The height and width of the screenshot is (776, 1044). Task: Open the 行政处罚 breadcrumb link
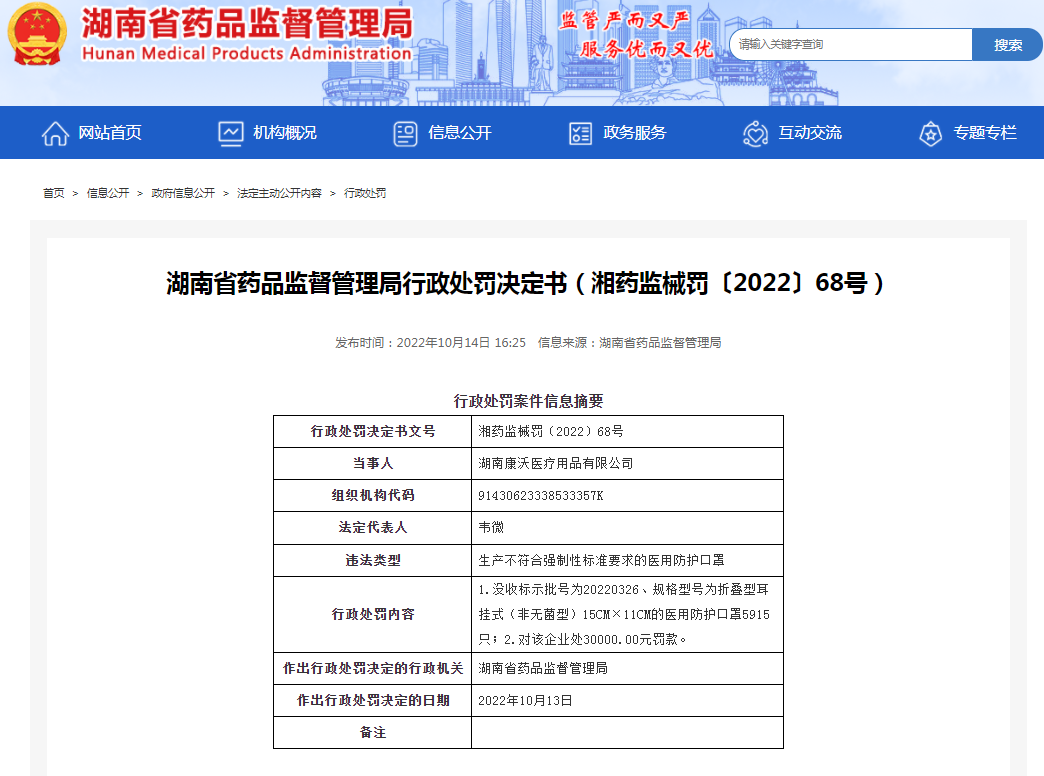[365, 193]
